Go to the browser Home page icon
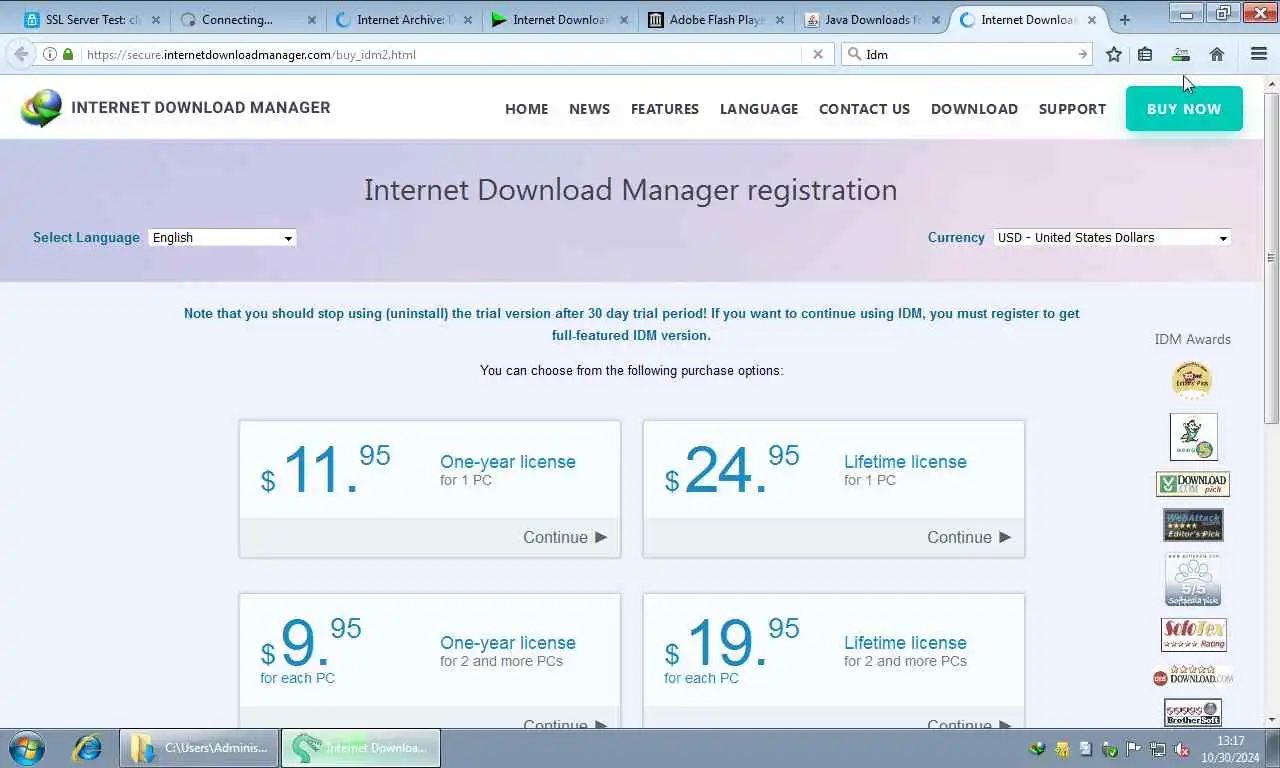 click(x=1217, y=54)
